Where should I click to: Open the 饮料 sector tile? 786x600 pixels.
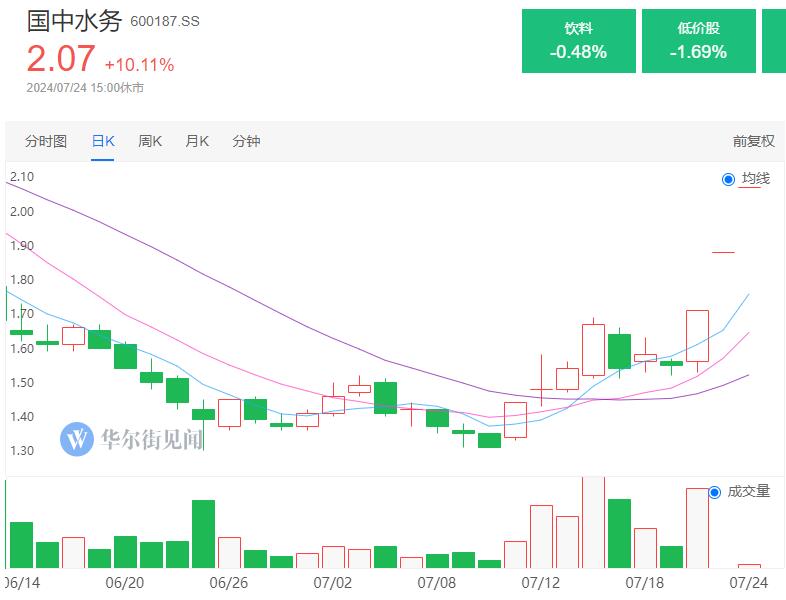[x=578, y=42]
